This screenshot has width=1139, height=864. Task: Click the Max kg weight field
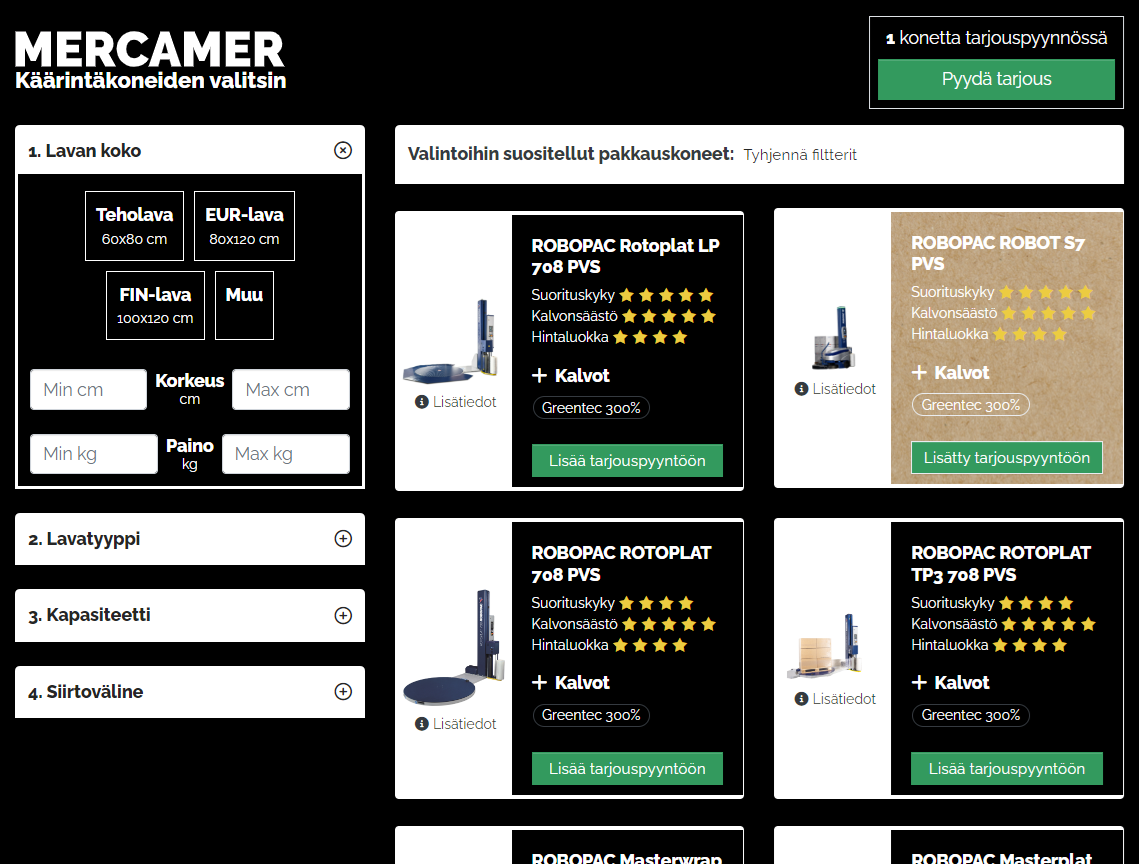[x=285, y=454]
